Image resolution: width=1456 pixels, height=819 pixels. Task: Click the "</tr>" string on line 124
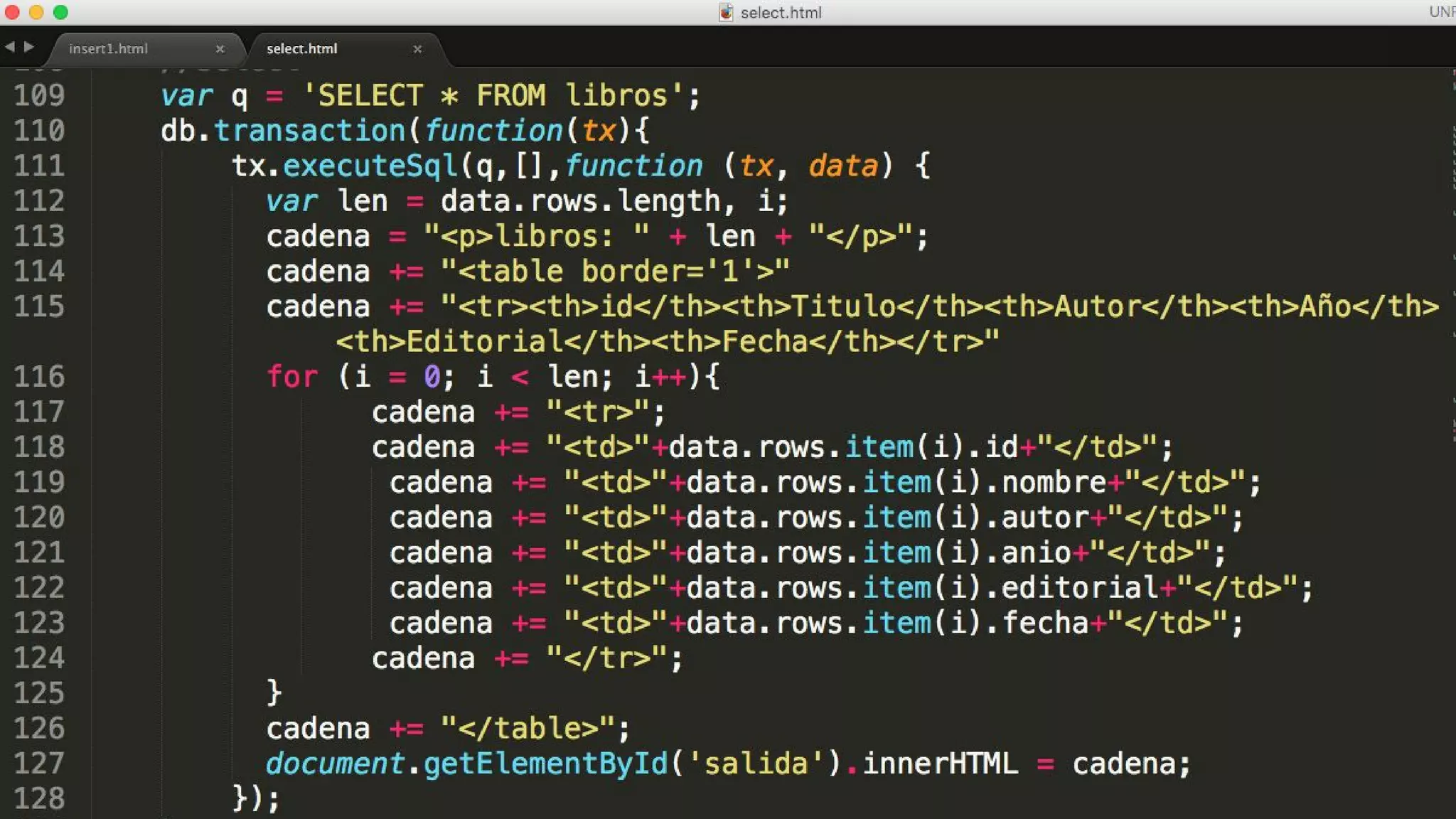[x=607, y=658]
